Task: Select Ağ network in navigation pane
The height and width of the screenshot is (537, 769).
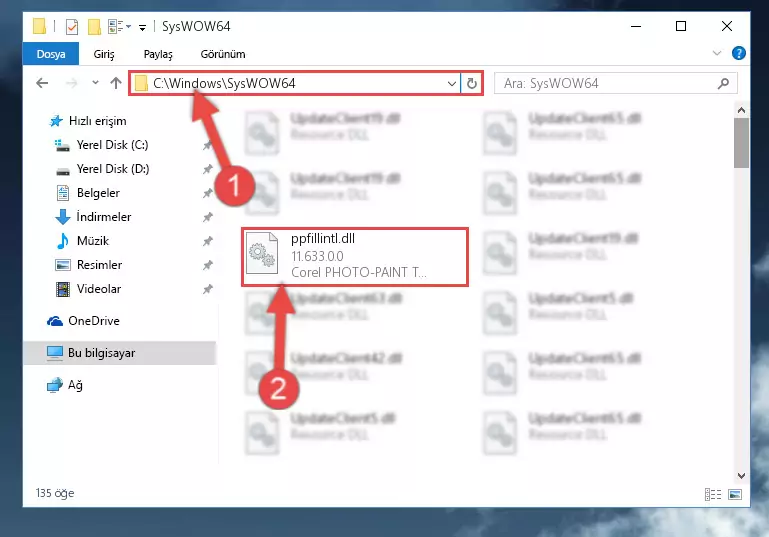Action: (x=75, y=385)
